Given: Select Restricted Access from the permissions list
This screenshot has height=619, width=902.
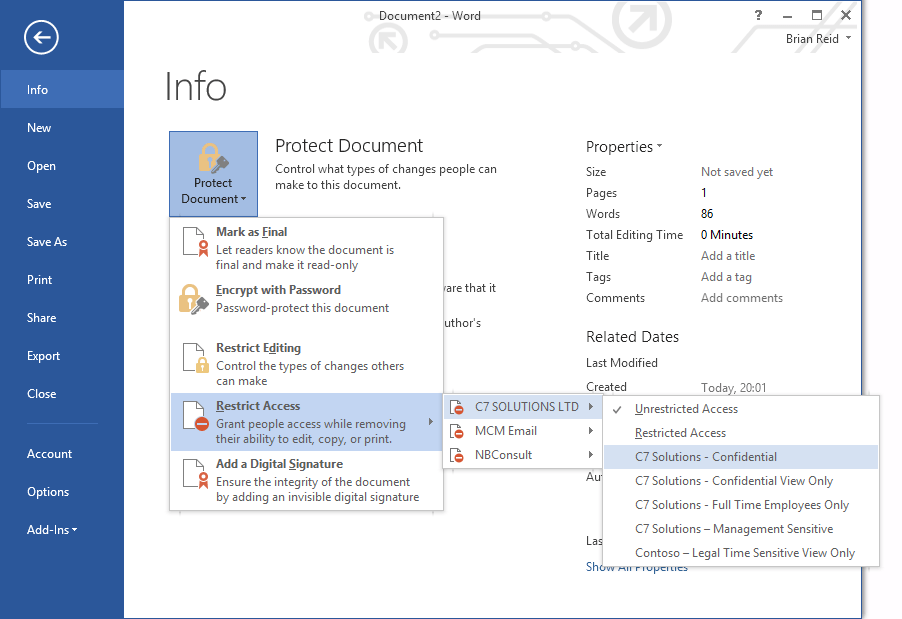Looking at the screenshot, I should tap(679, 432).
